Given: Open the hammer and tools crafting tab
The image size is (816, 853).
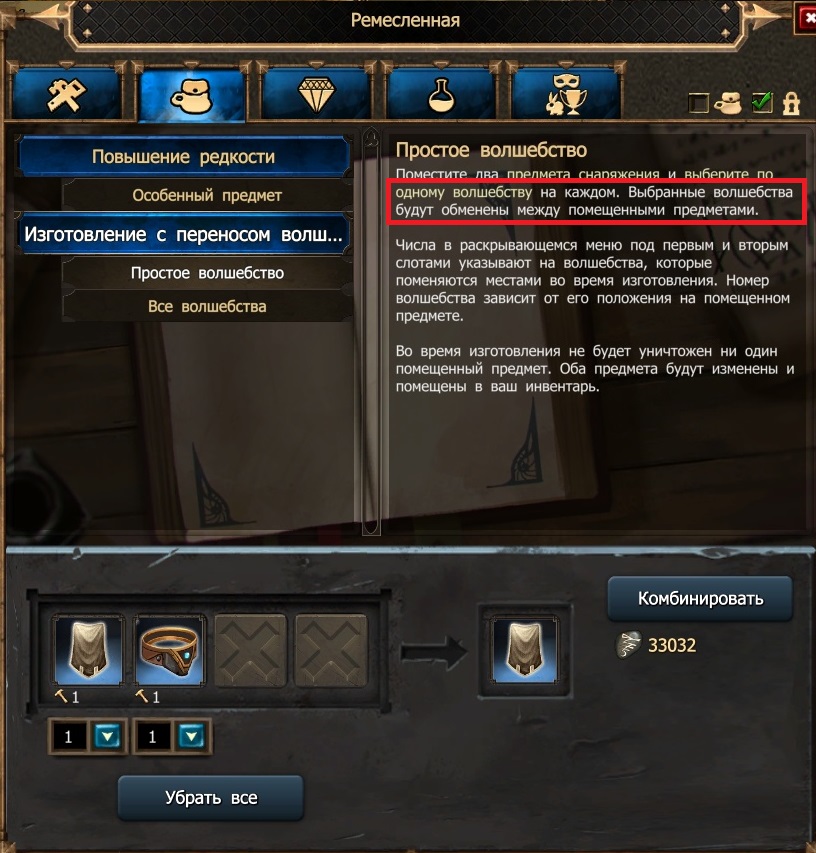Looking at the screenshot, I should pyautogui.click(x=66, y=94).
